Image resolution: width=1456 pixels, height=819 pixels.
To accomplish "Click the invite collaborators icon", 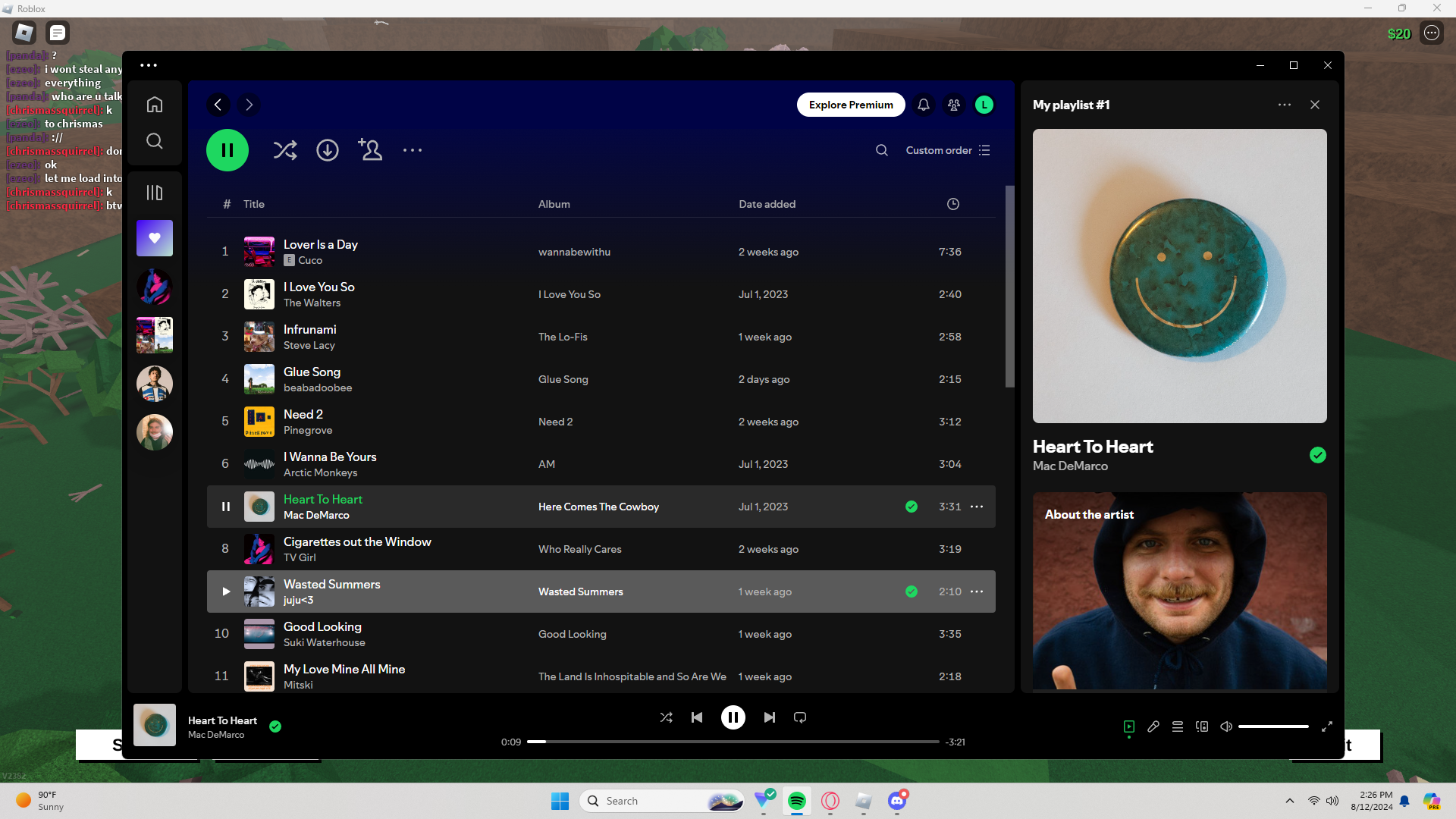I will click(x=370, y=150).
